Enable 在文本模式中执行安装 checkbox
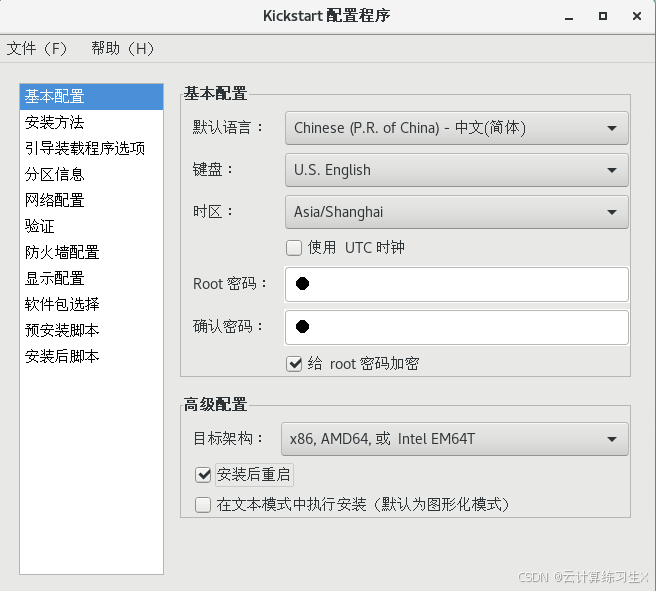Screen dimensions: 656x591 pos(203,504)
